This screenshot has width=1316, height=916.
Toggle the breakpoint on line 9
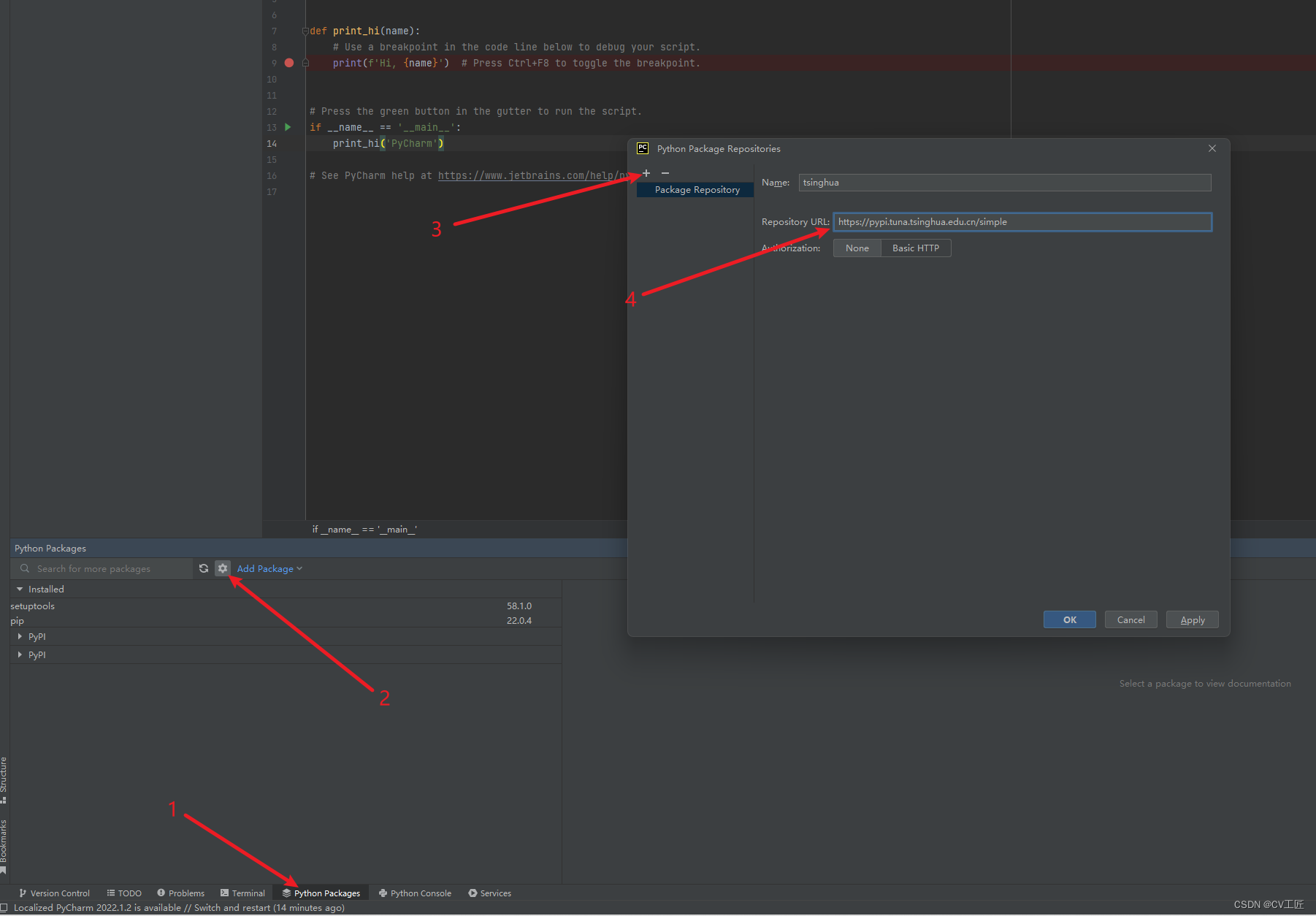pyautogui.click(x=289, y=63)
